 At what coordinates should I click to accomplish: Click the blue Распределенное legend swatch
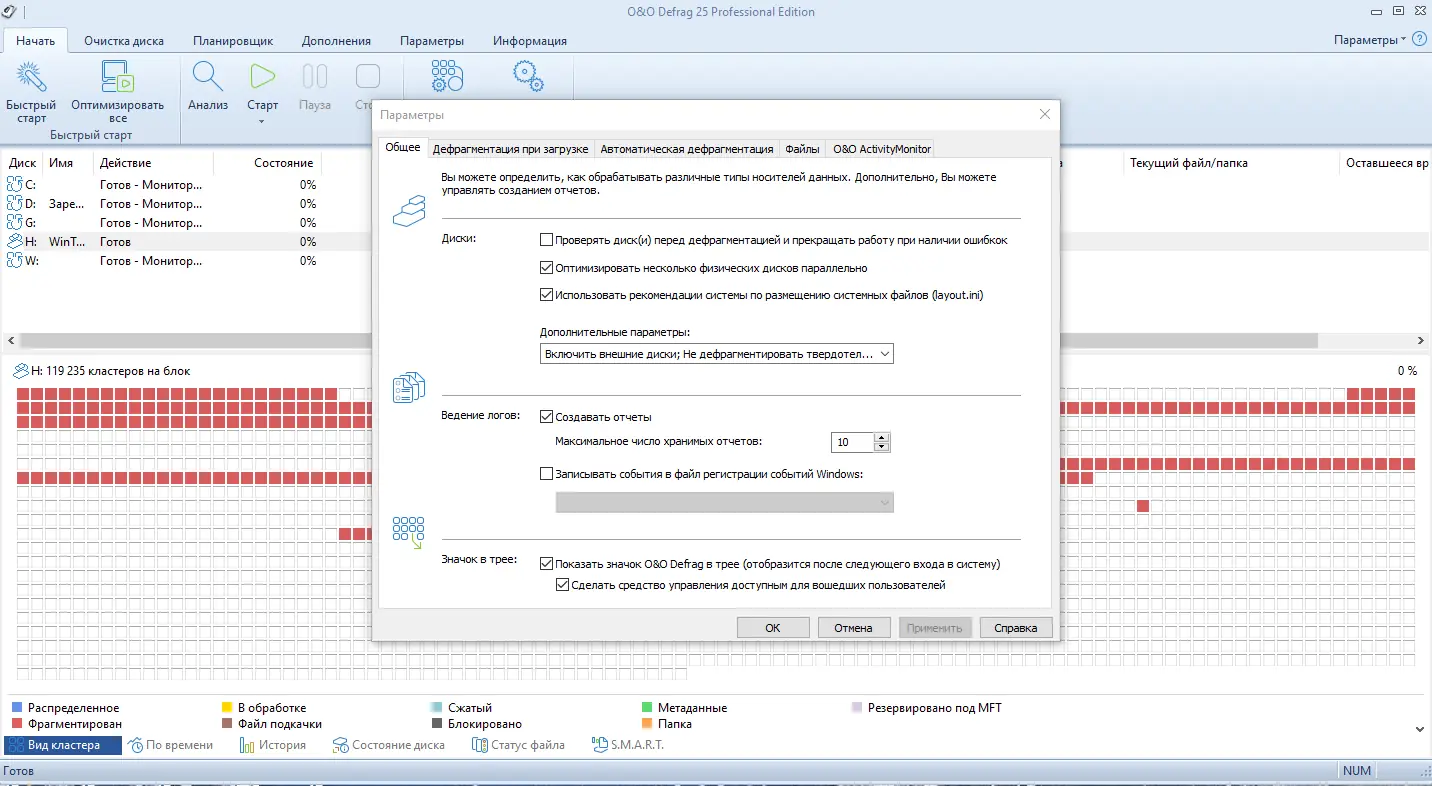pyautogui.click(x=16, y=708)
